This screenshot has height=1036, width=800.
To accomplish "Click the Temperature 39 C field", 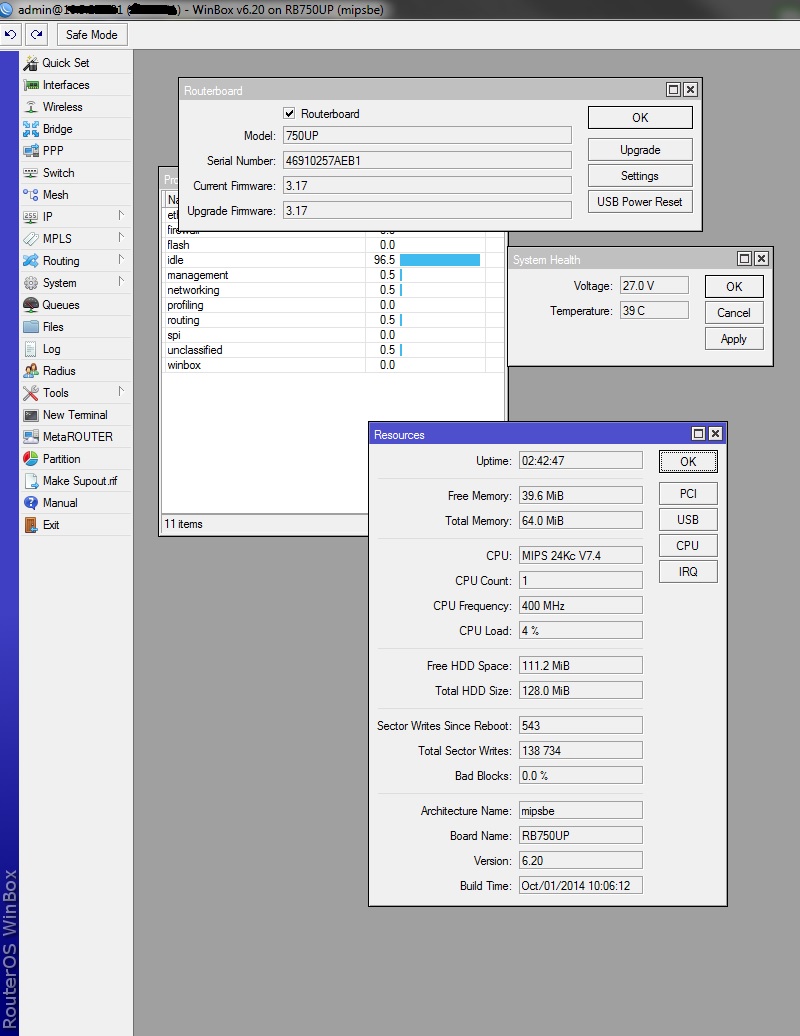I will click(x=654, y=311).
